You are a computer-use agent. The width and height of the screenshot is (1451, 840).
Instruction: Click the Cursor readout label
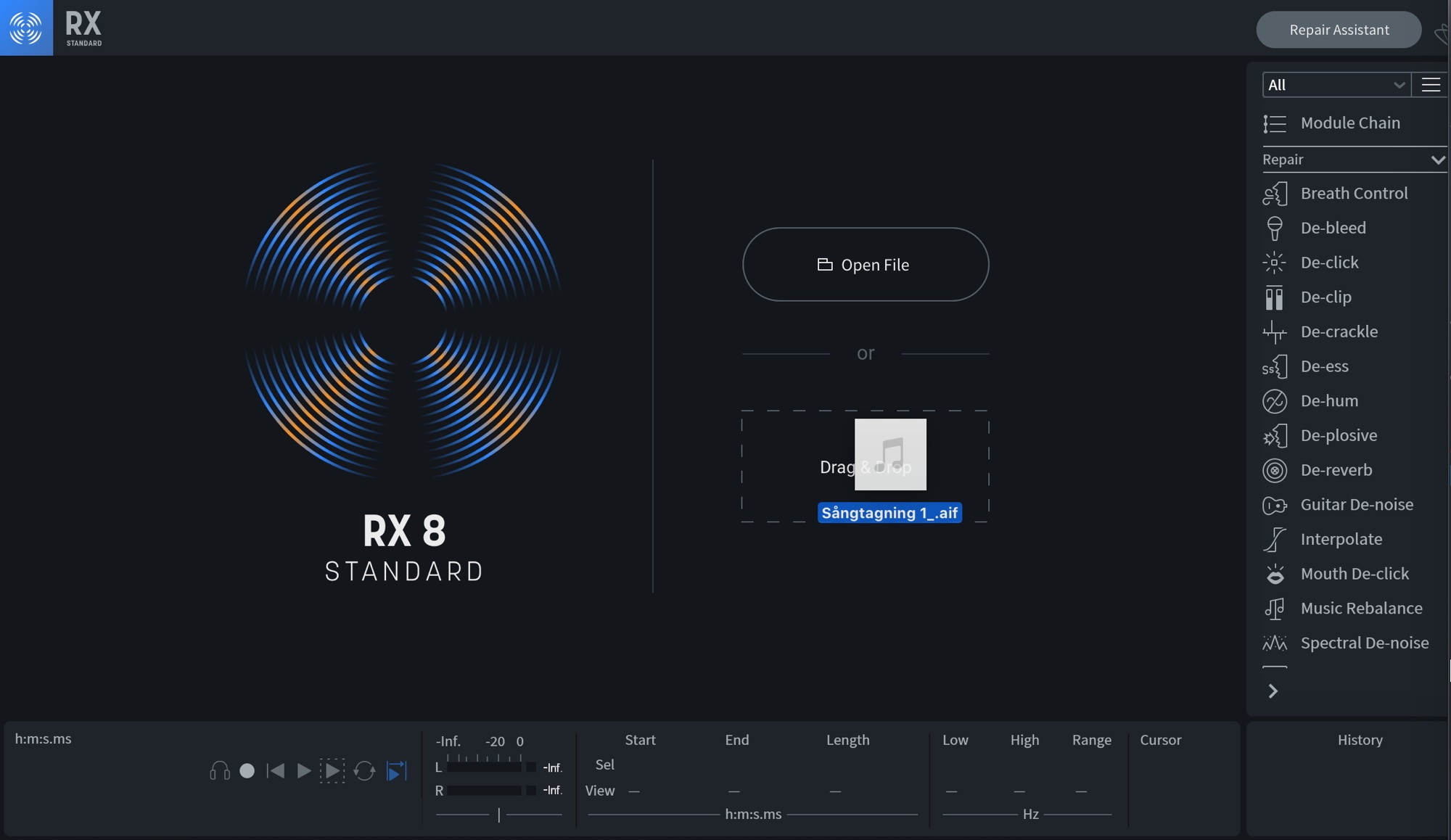point(1160,740)
